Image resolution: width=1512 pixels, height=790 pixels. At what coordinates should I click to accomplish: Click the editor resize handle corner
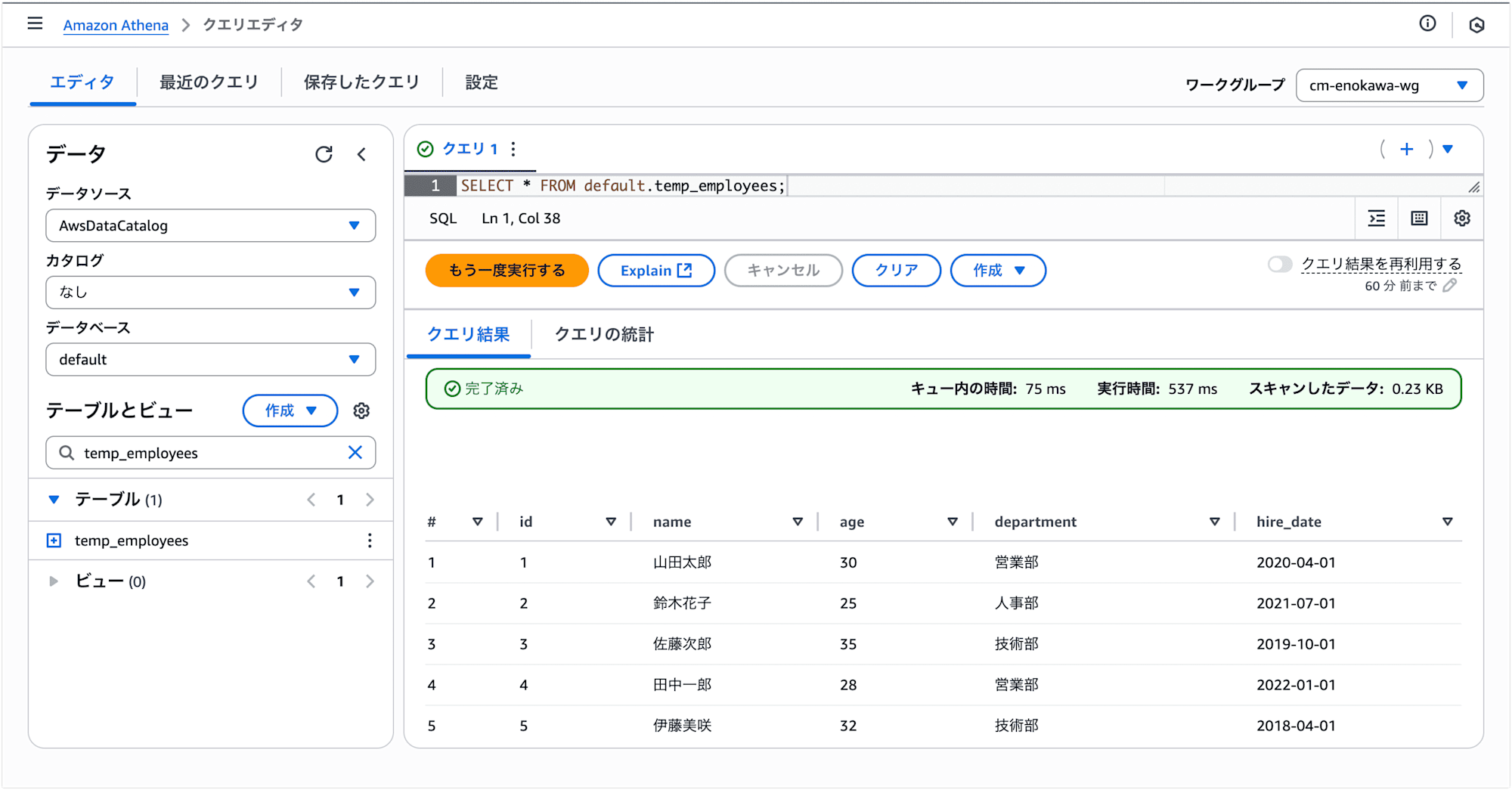pyautogui.click(x=1474, y=187)
